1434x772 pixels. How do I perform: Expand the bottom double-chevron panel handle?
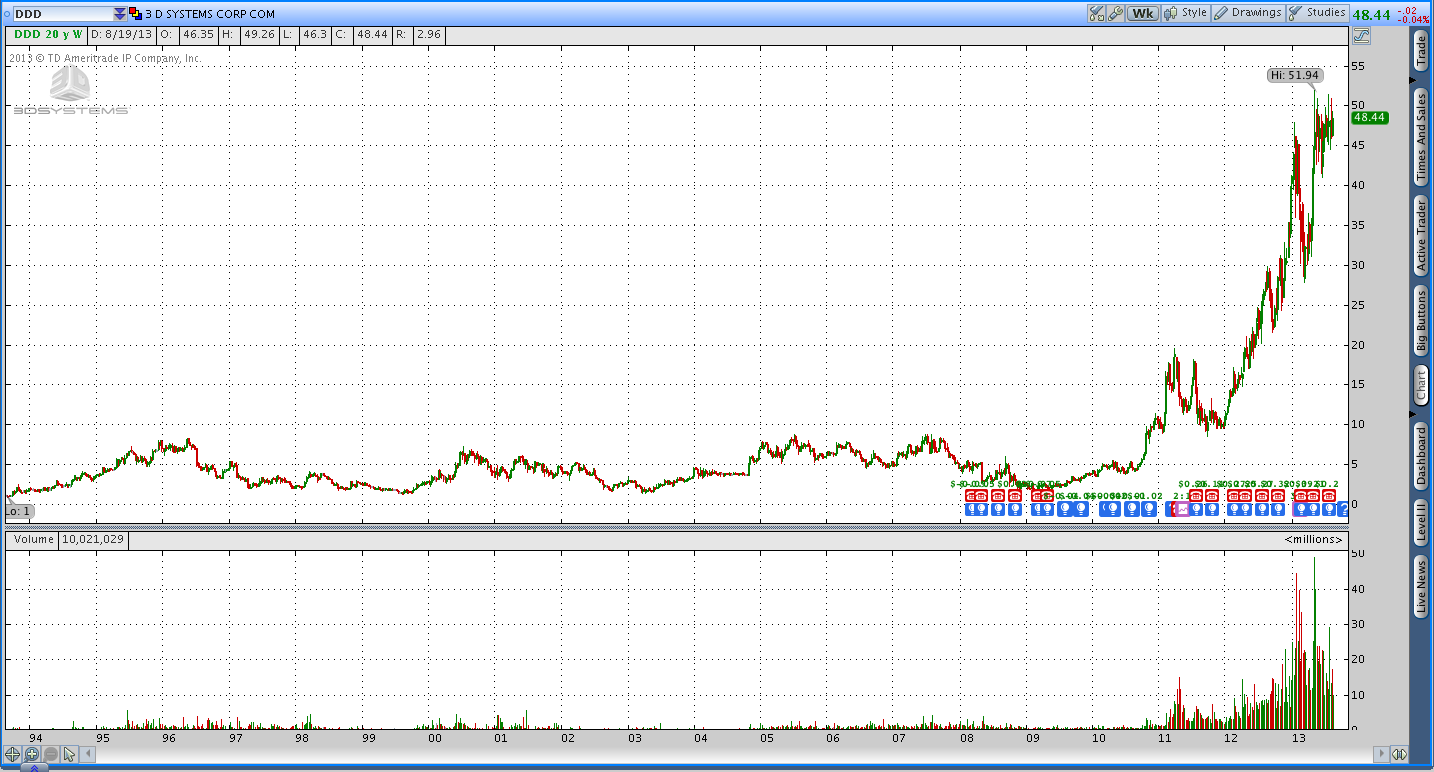[35, 767]
